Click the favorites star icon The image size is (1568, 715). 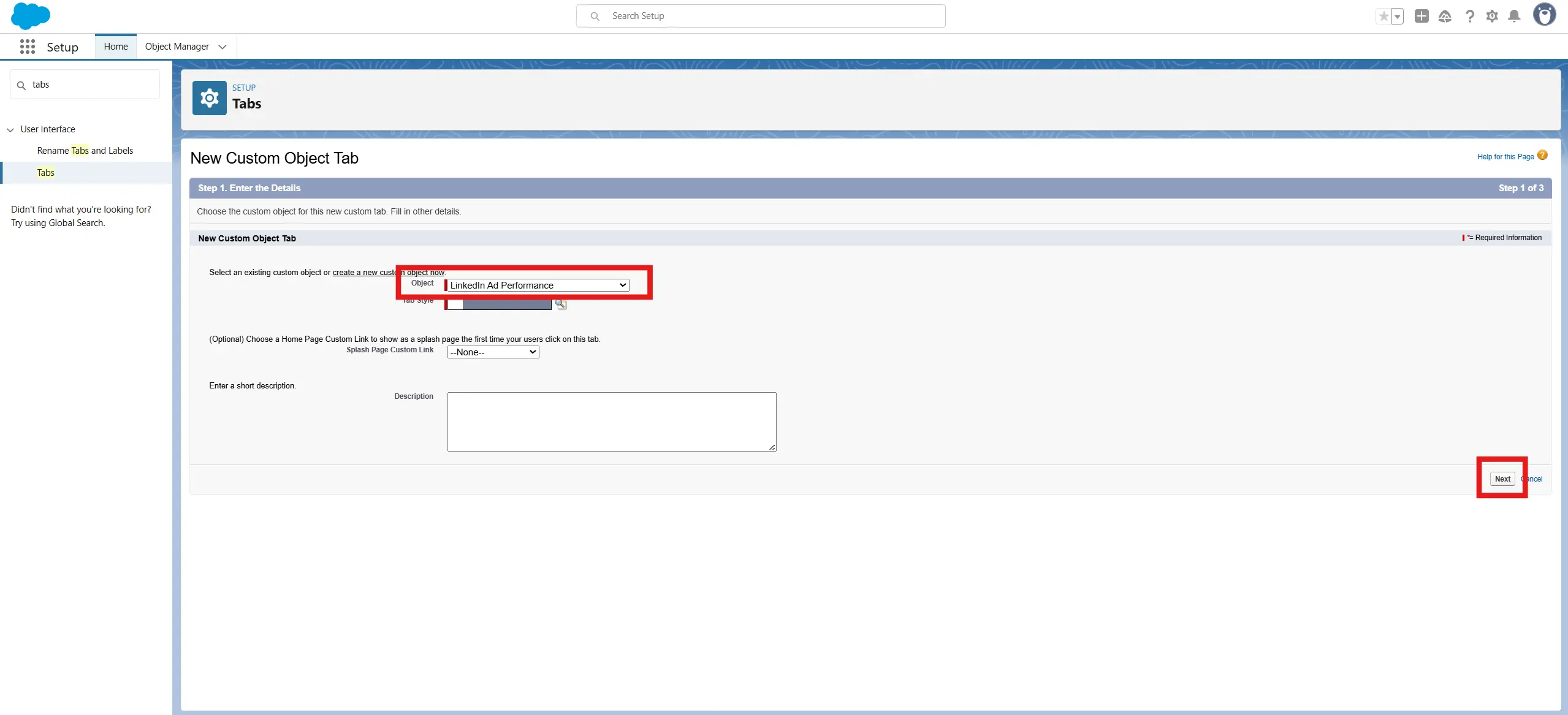pos(1383,17)
